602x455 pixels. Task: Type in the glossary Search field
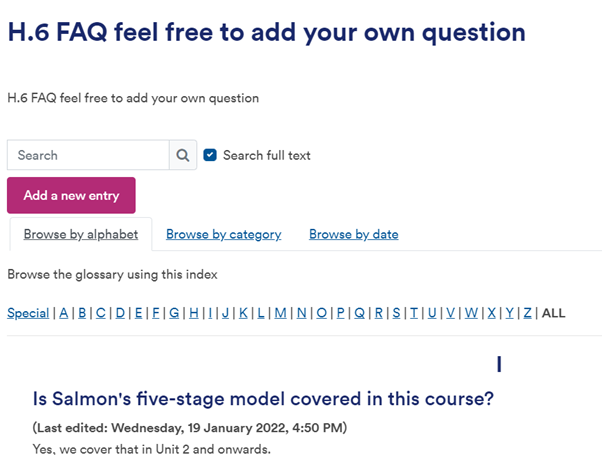(88, 155)
